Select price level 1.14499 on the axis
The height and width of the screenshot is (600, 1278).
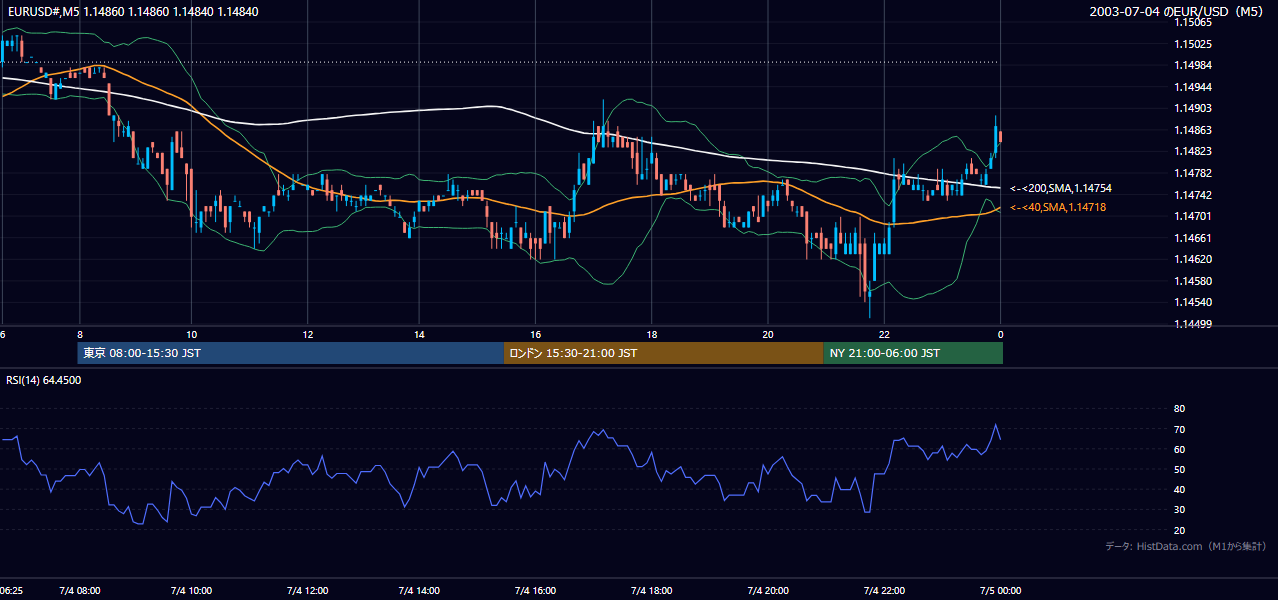(x=1192, y=324)
